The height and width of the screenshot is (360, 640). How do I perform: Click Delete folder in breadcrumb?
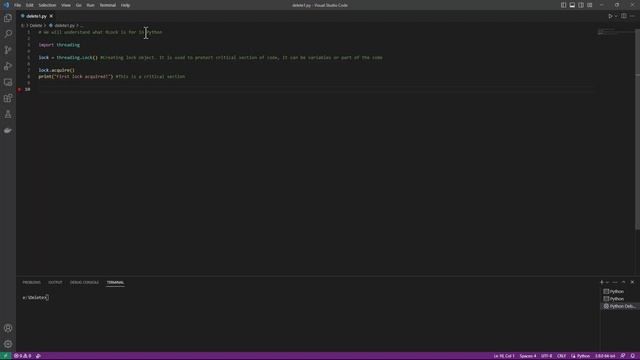(x=36, y=25)
